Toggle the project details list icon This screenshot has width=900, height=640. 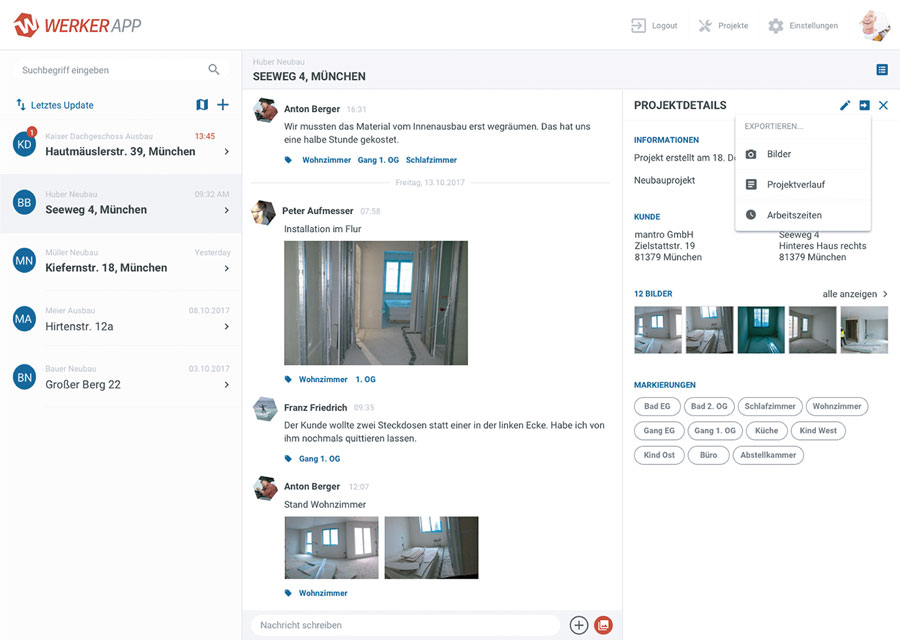pos(882,69)
